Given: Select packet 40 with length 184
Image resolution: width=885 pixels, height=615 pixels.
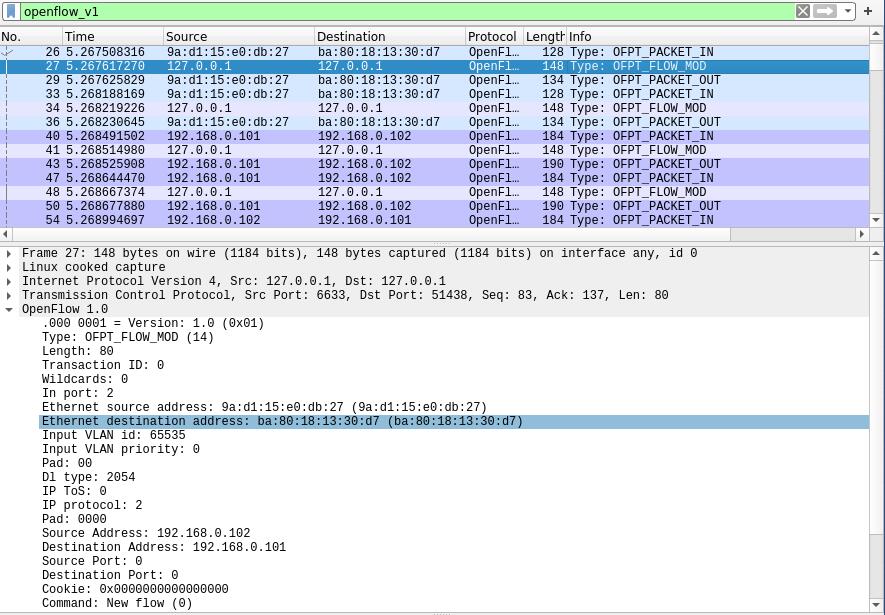Looking at the screenshot, I should [435, 136].
